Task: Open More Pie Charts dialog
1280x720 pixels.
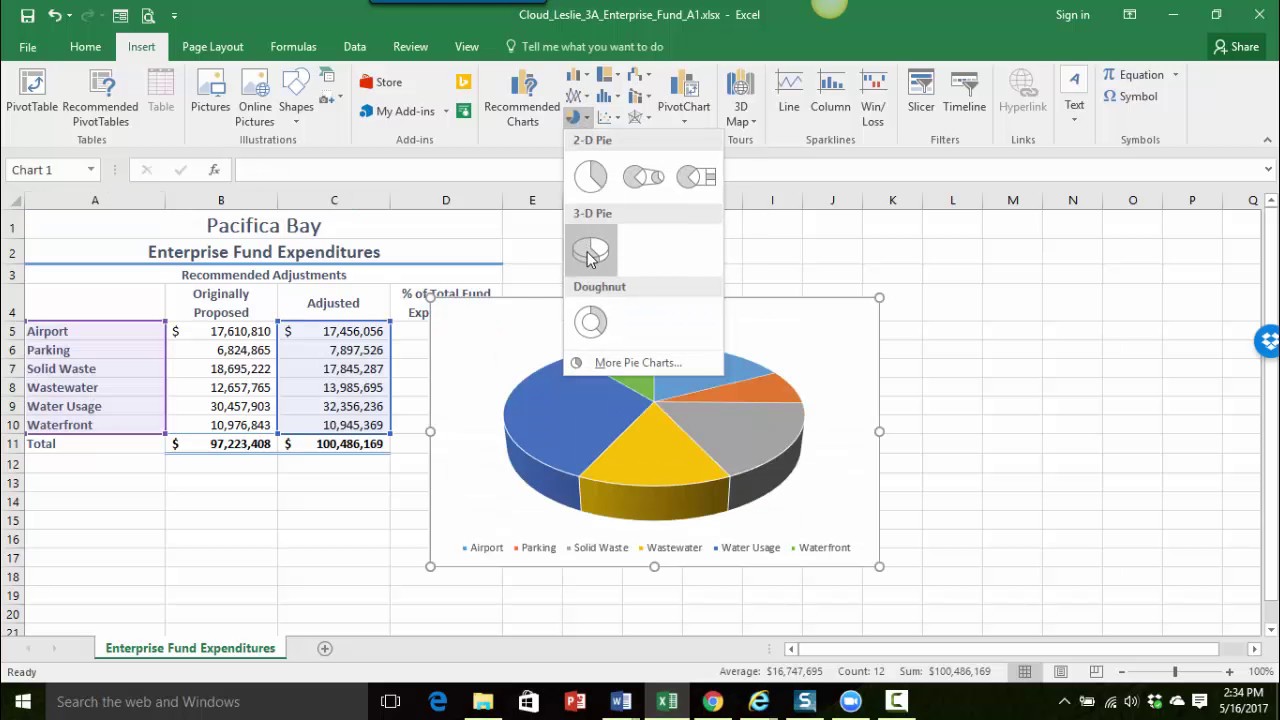Action: click(x=637, y=363)
